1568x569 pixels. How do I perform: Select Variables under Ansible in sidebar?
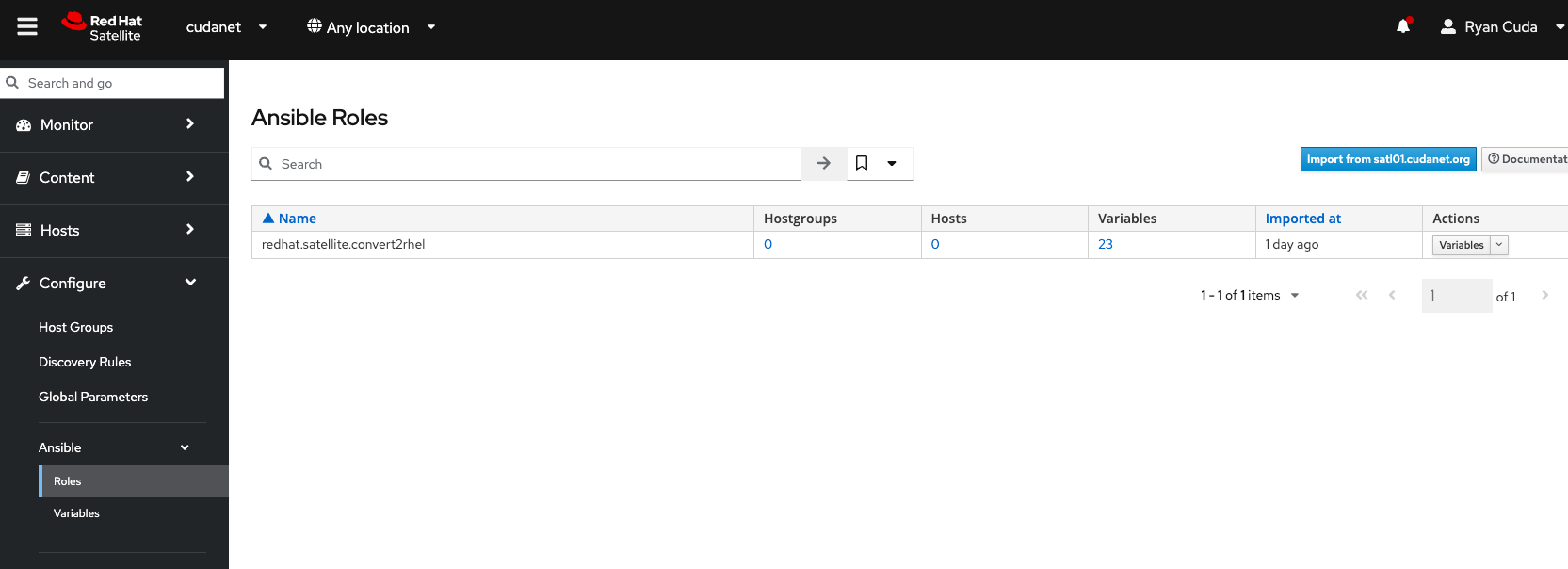76,513
